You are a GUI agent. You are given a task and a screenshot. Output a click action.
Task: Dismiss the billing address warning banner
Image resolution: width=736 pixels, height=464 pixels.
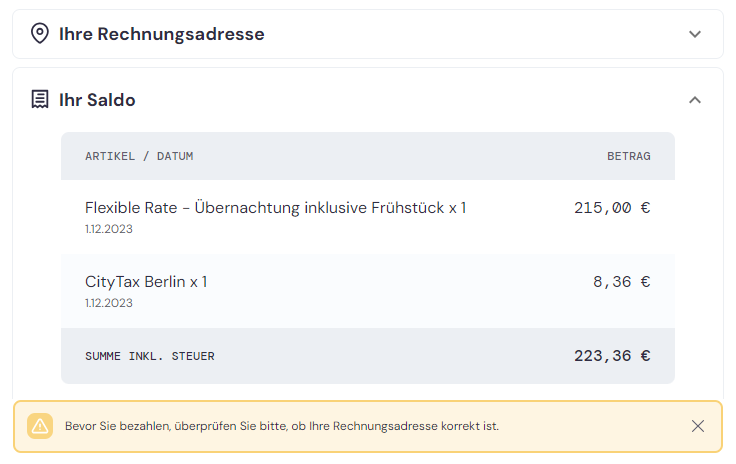(x=698, y=426)
